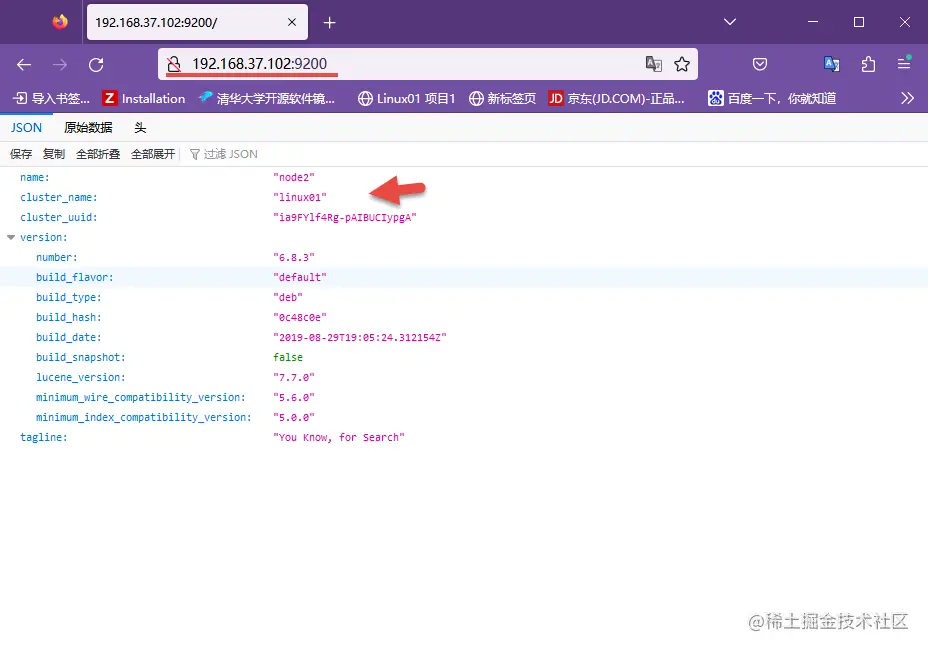This screenshot has width=928, height=651.
Task: Open the Firefox application menu
Action: coord(904,63)
